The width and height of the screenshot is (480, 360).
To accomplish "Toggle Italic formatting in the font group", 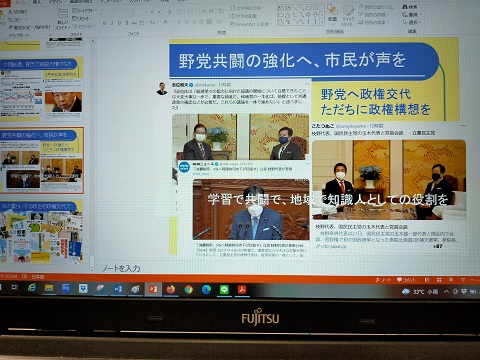I will [112, 23].
